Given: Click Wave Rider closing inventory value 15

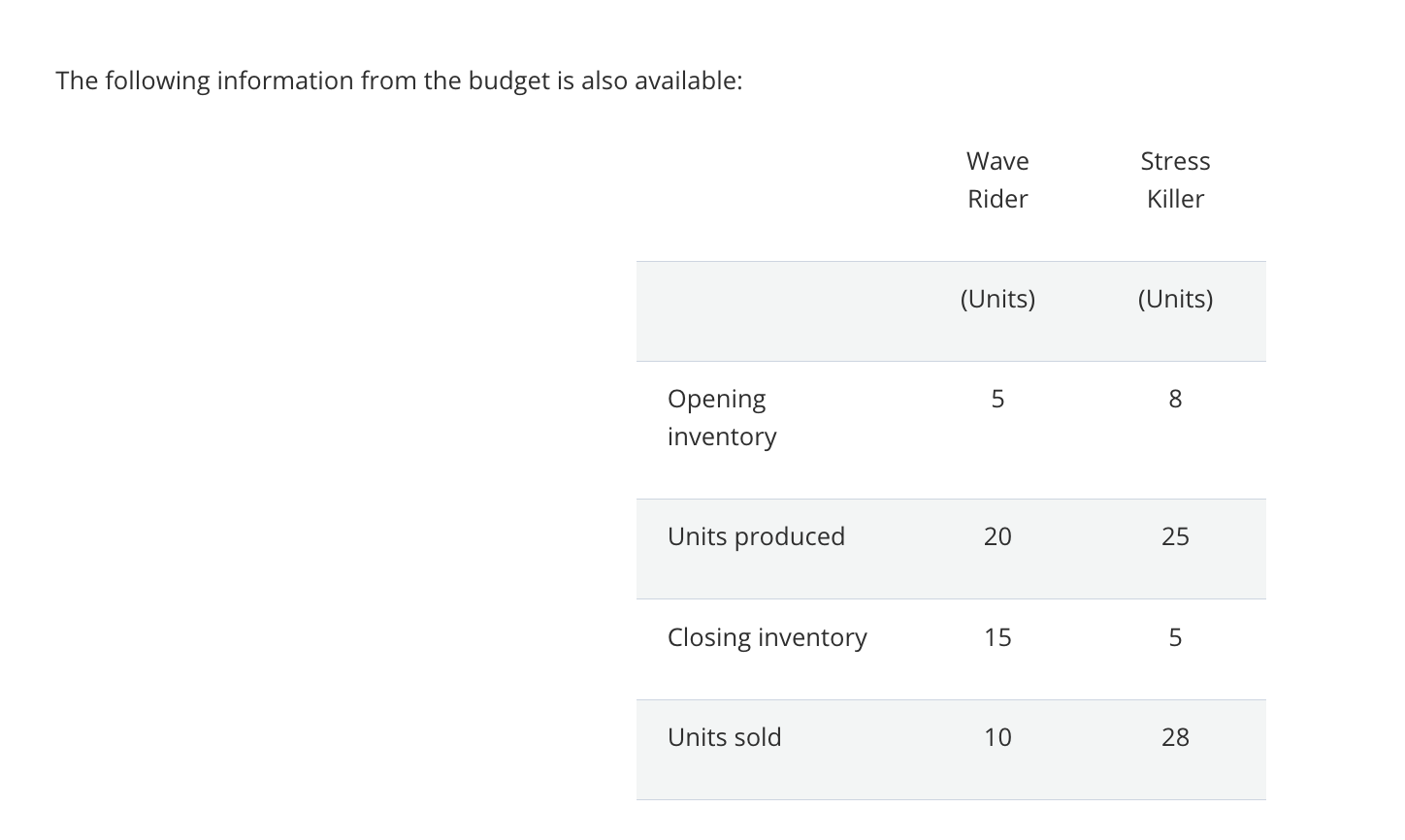Looking at the screenshot, I should (x=997, y=637).
